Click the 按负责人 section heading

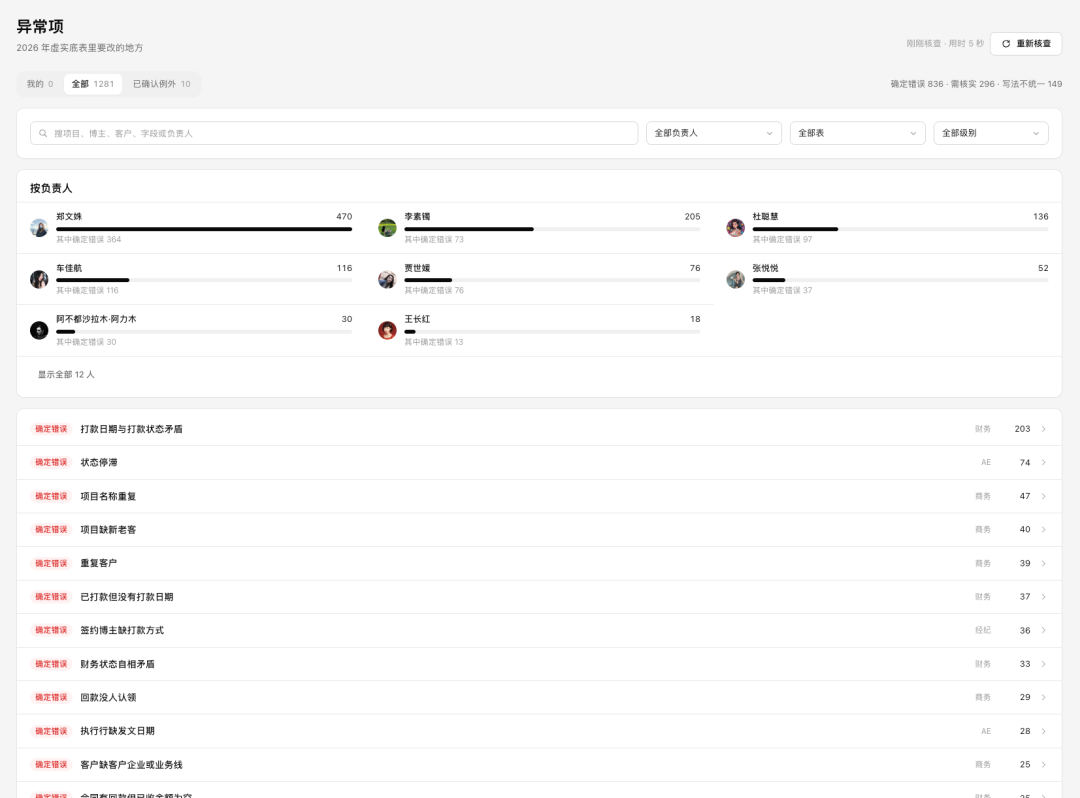point(51,188)
